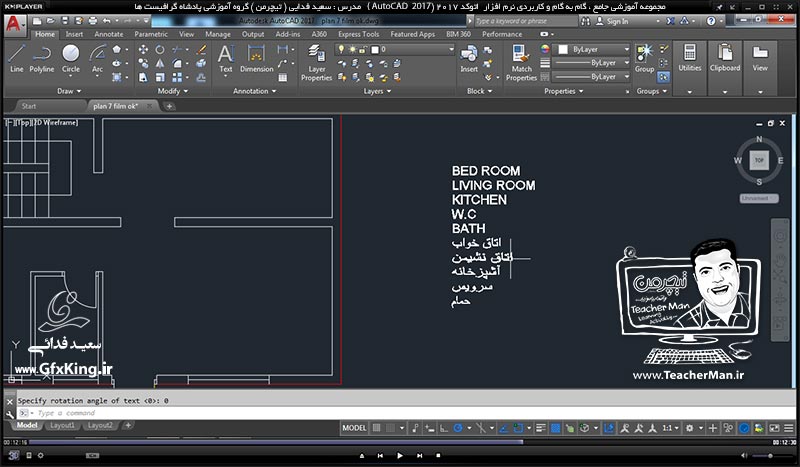Switch to the Insert ribbon tab
This screenshot has height=467, width=800.
pos(74,34)
